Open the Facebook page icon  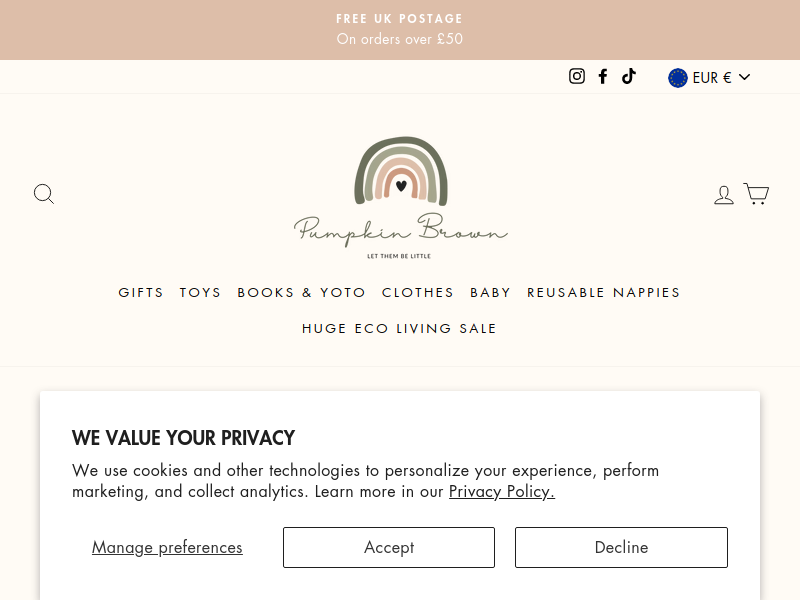click(x=603, y=77)
